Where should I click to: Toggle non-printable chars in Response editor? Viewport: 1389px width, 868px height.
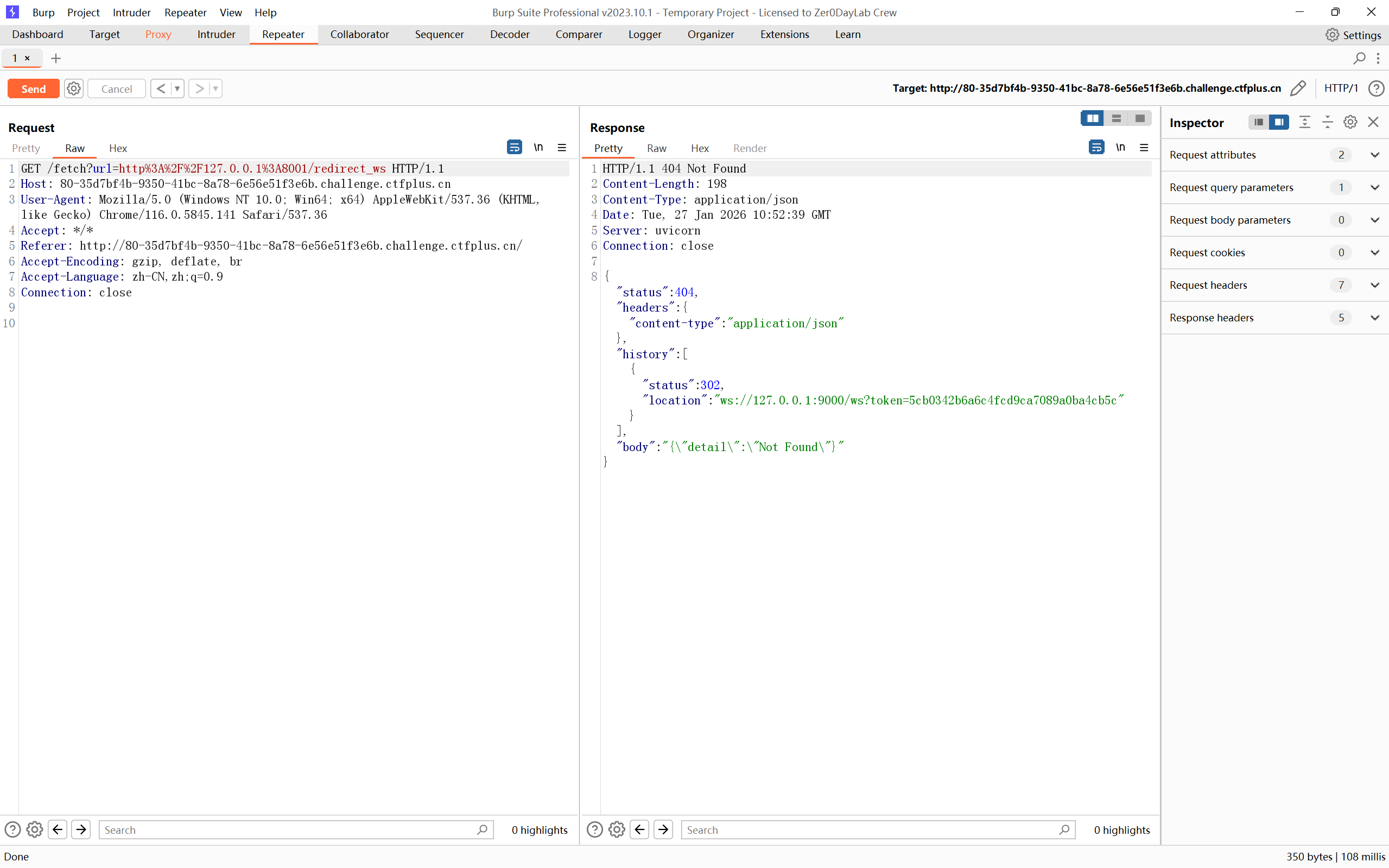pyautogui.click(x=1120, y=148)
